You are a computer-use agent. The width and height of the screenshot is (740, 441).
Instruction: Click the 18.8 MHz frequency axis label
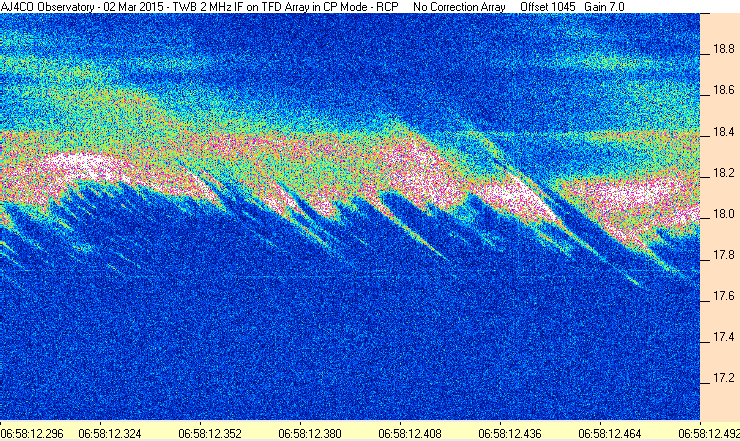pos(723,49)
